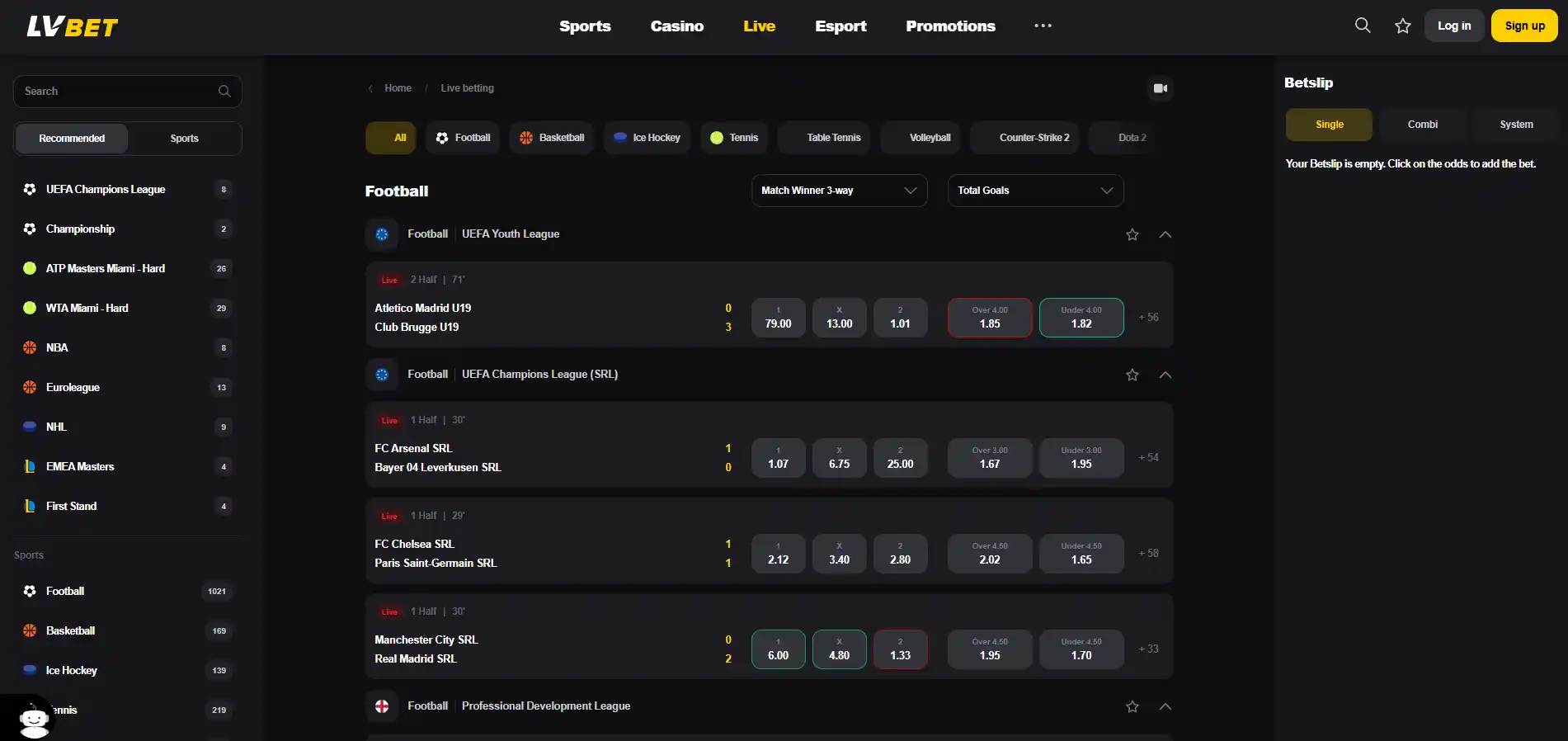Viewport: 1568px width, 741px height.
Task: Expand +58 markets for Chelsea SRL match
Action: (1148, 553)
